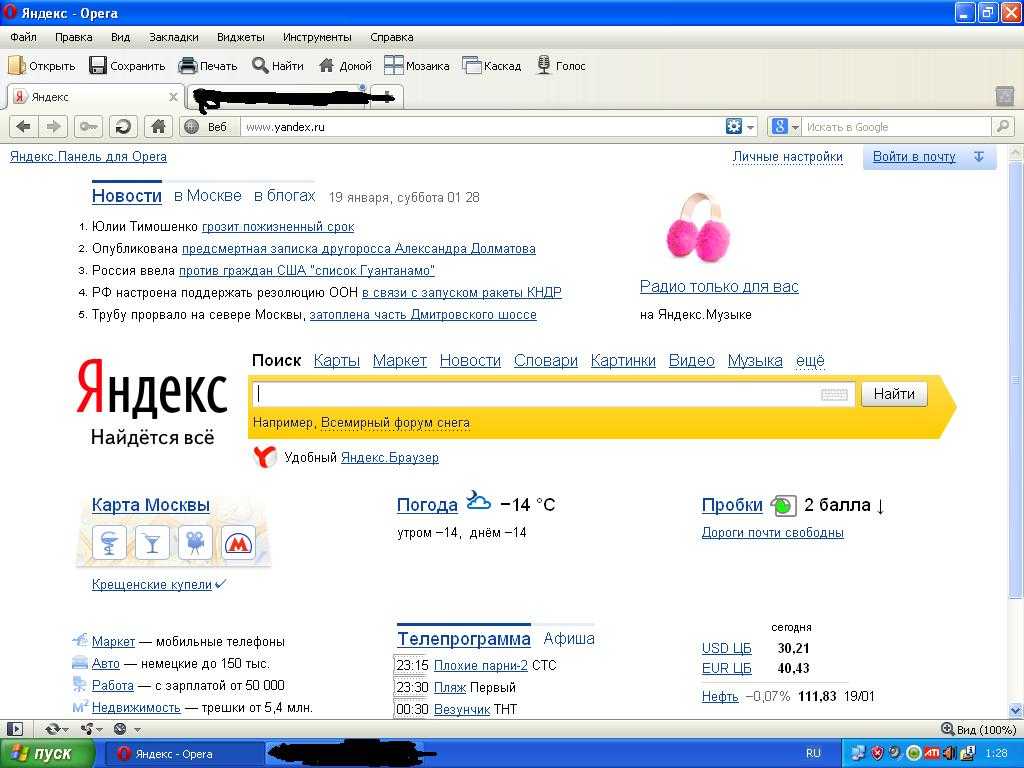Open the Карты service link

336,360
